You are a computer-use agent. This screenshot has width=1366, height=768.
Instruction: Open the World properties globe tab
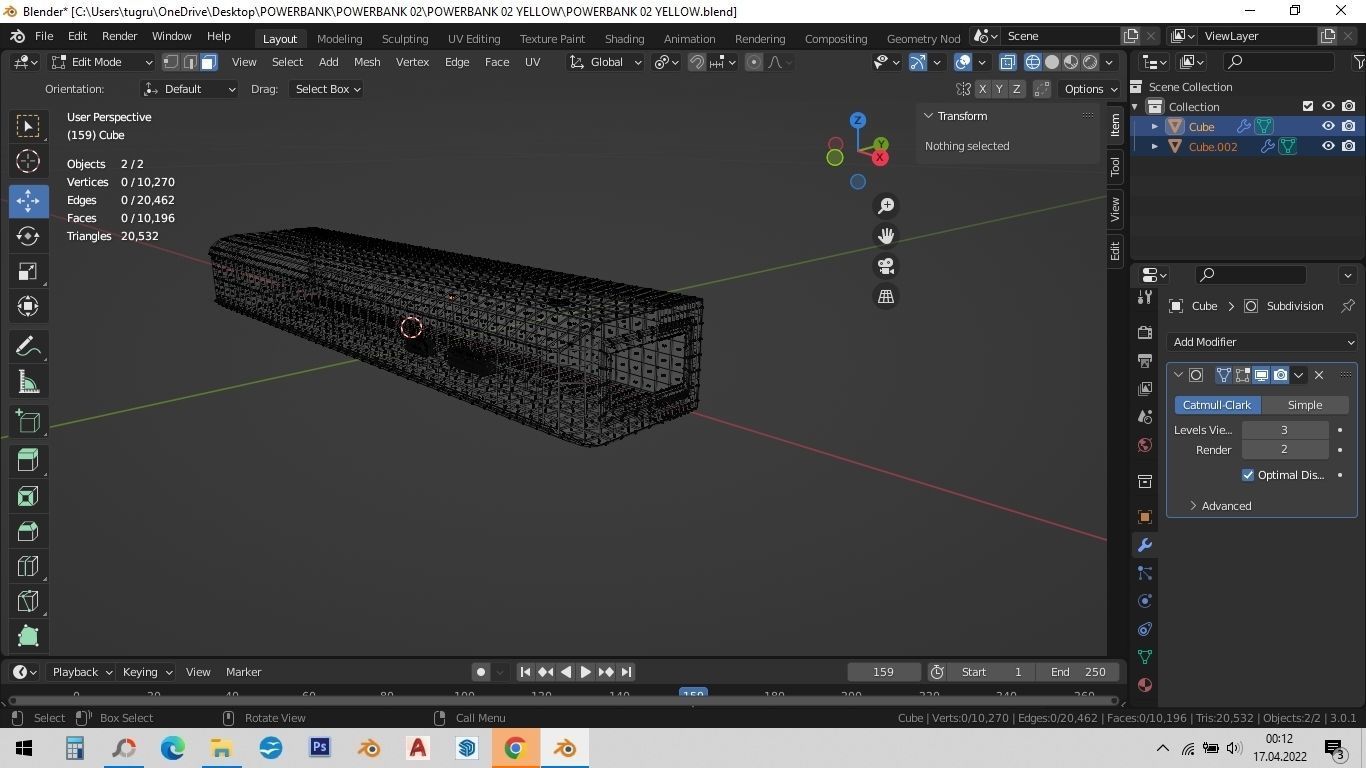(1145, 445)
